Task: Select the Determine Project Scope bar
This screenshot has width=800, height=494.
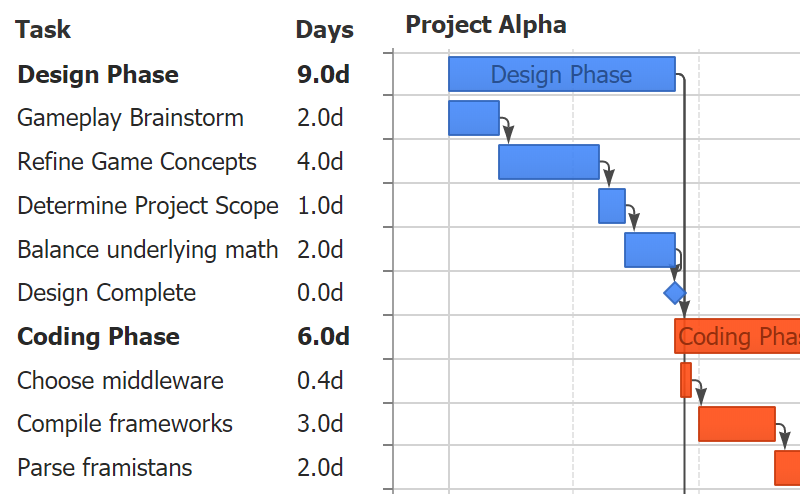Action: (x=611, y=206)
